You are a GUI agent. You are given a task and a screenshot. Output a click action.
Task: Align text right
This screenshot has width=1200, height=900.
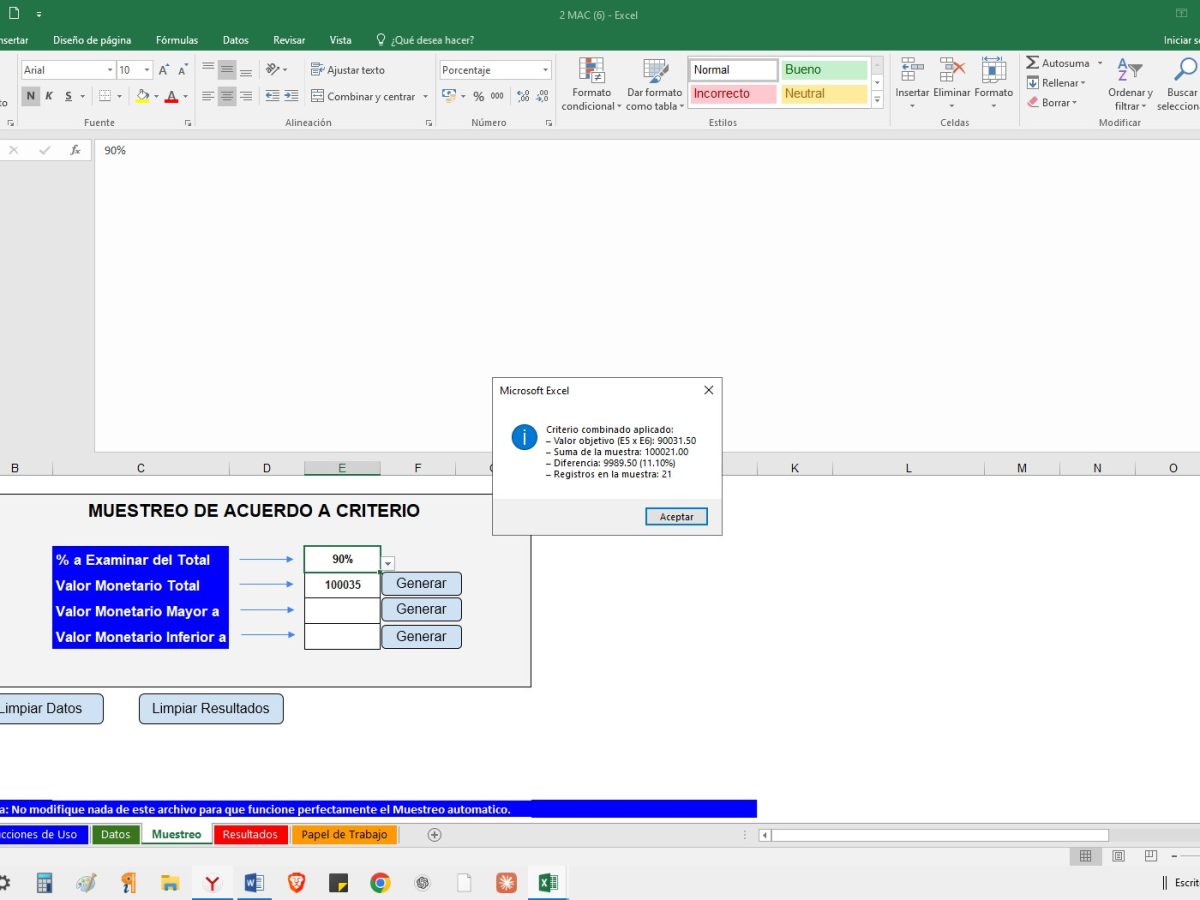click(x=246, y=96)
